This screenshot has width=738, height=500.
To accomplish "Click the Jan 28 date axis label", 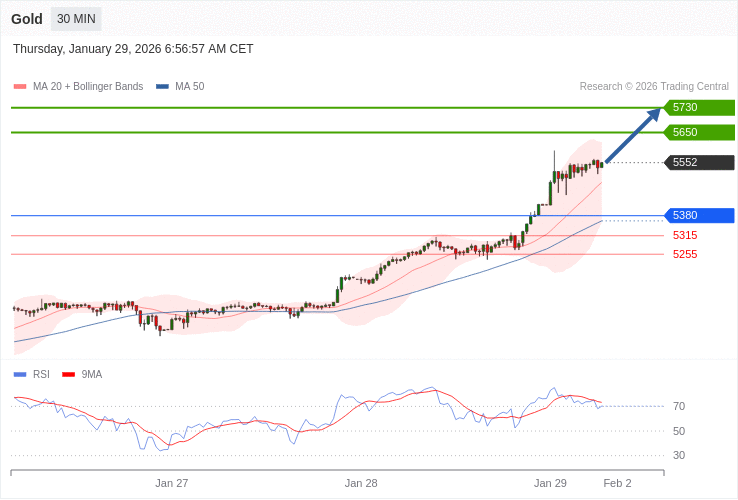I will pyautogui.click(x=361, y=483).
